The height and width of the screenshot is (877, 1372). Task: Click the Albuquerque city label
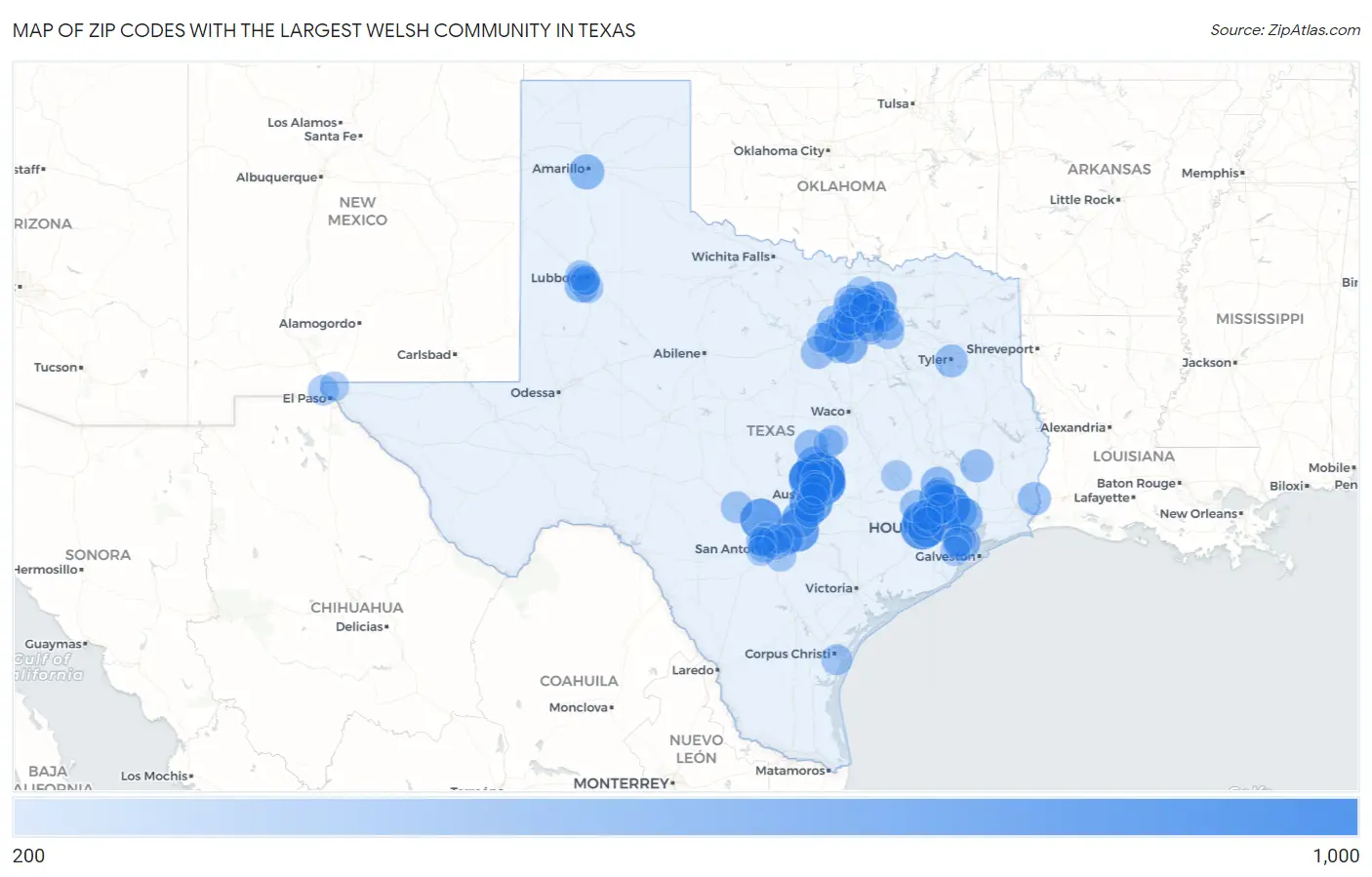278,178
